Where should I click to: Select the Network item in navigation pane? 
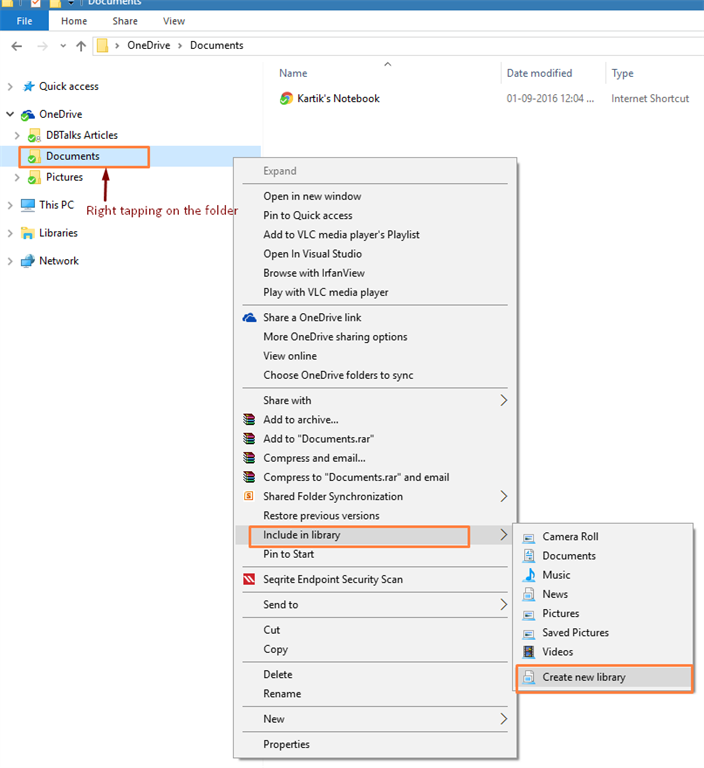click(58, 261)
